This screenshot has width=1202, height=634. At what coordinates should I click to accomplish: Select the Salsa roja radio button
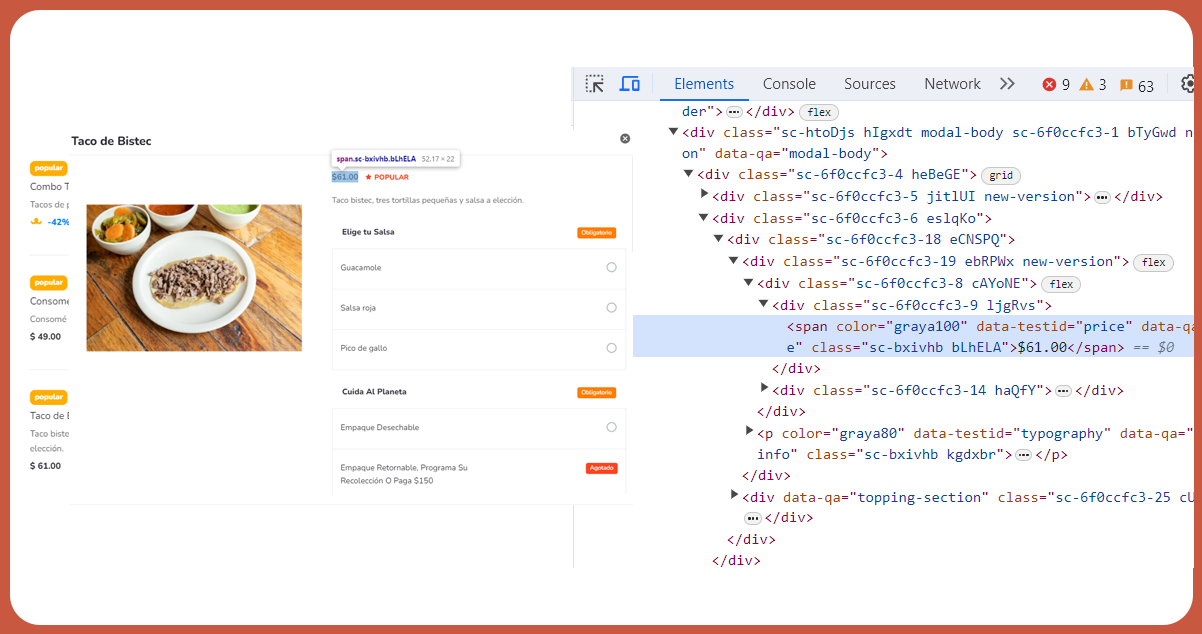tap(611, 307)
